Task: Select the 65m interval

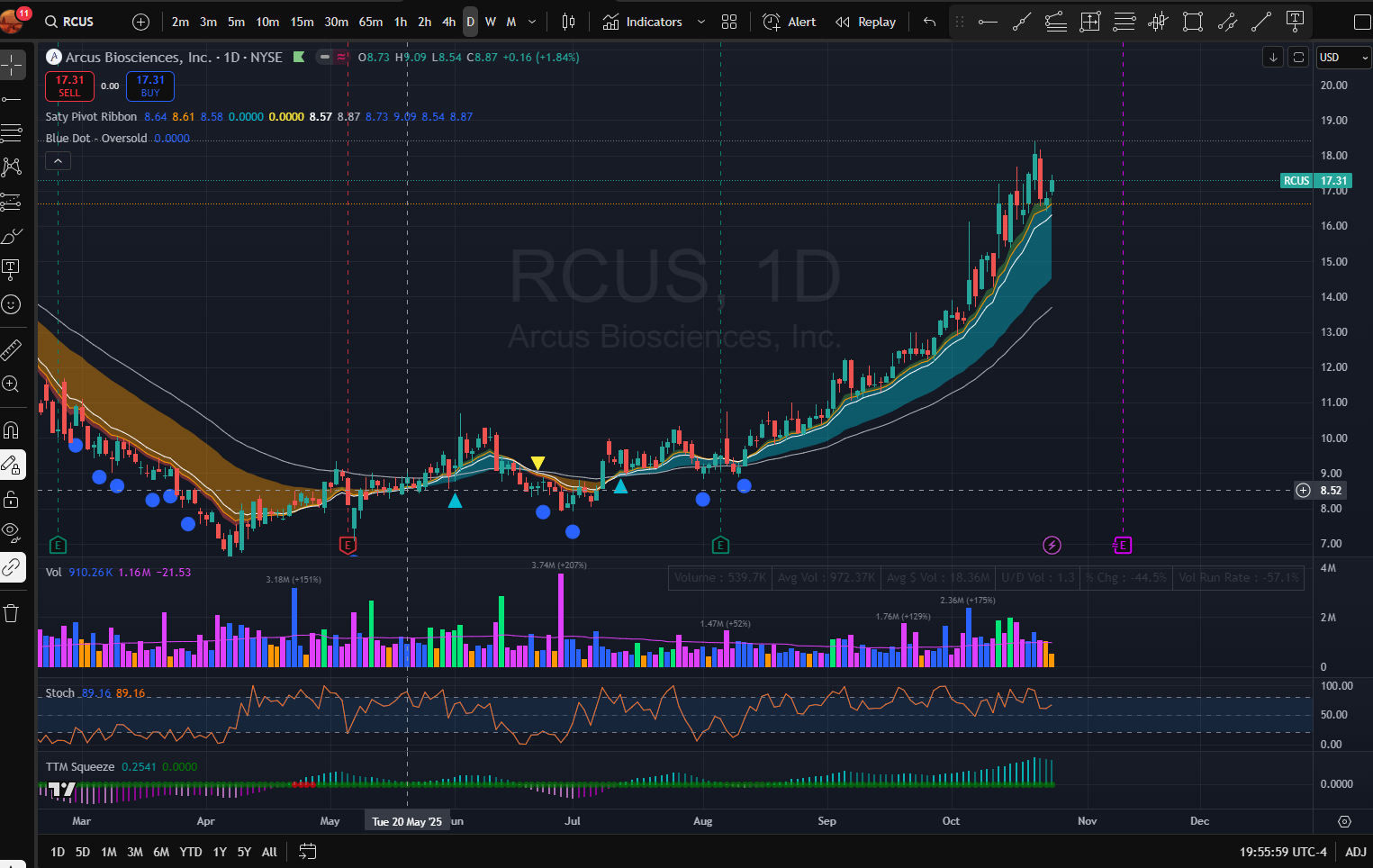Action: (371, 22)
